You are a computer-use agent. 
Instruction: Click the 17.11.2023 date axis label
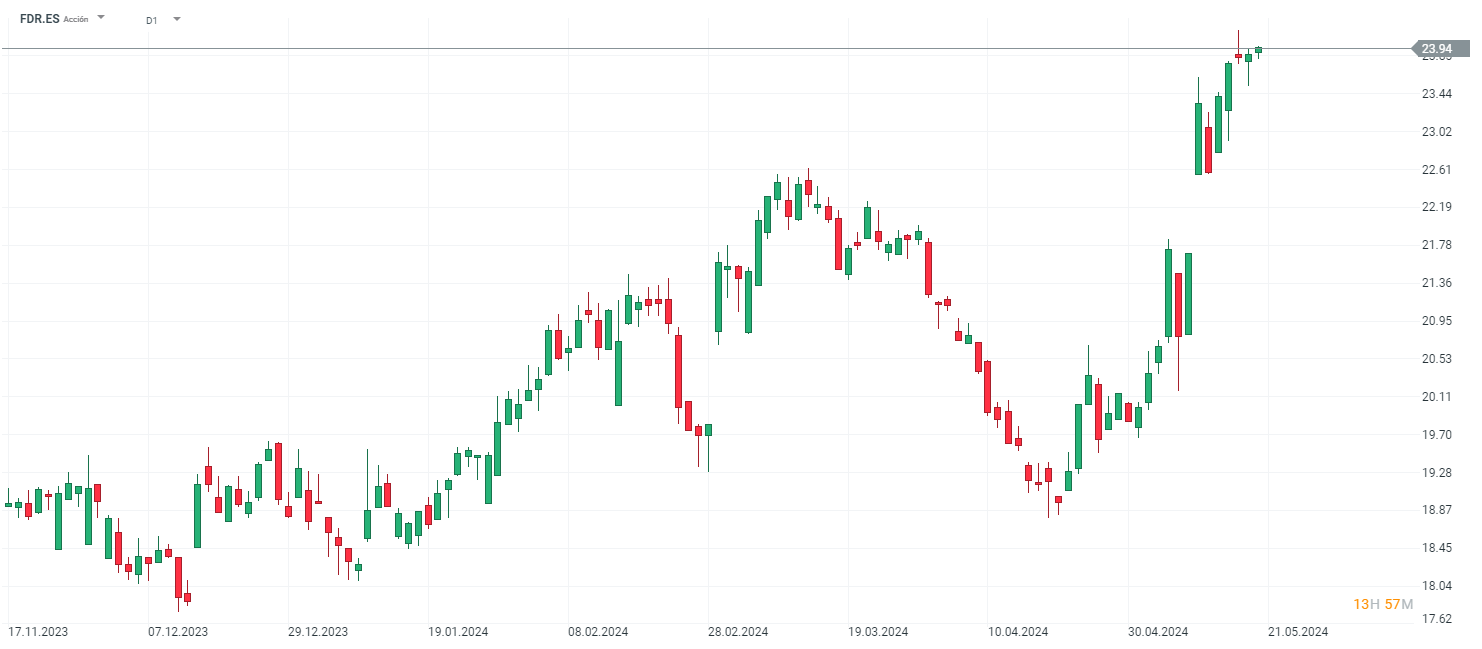[x=38, y=632]
